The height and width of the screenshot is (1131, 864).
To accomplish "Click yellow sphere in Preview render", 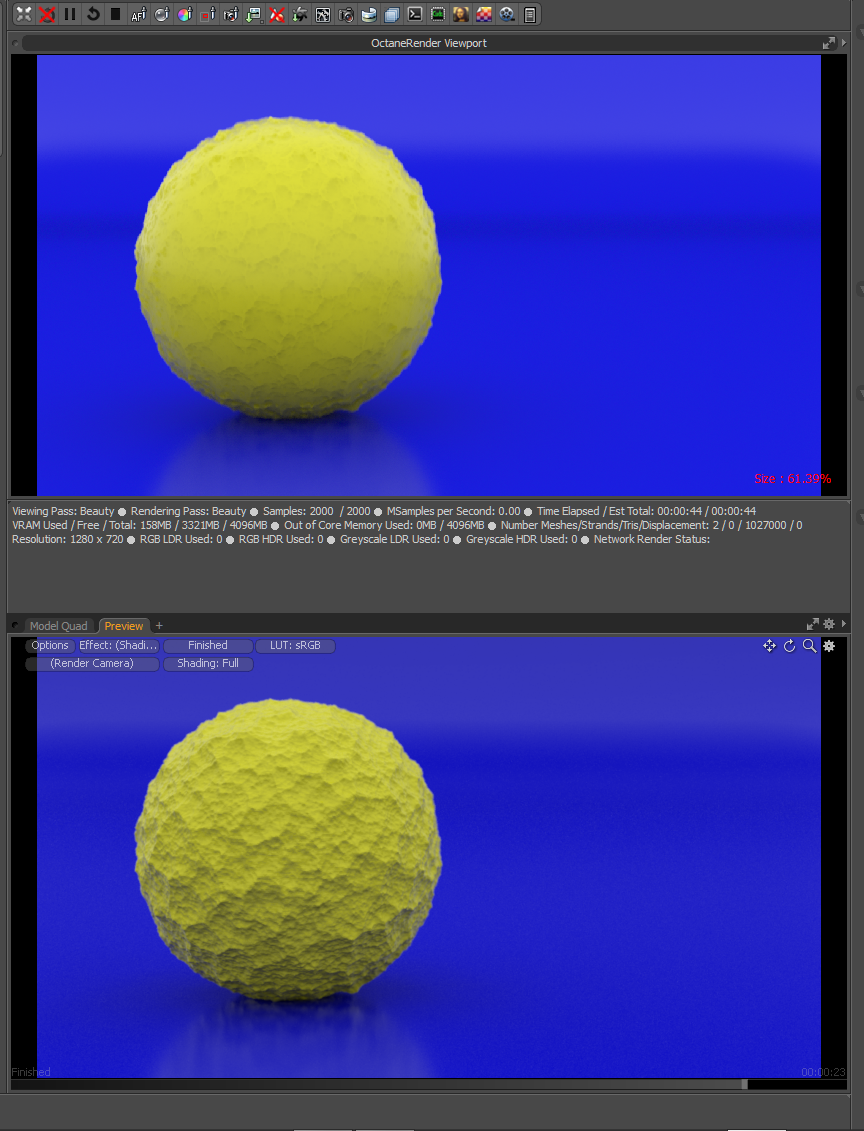I will tap(288, 850).
